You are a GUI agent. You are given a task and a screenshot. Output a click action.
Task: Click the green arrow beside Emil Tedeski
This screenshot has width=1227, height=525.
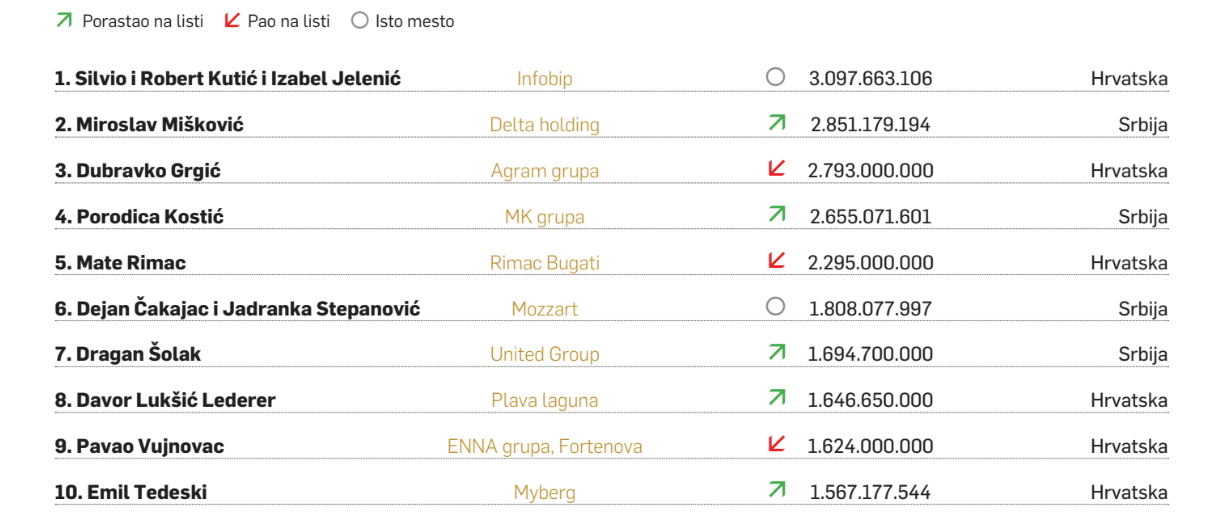[776, 490]
